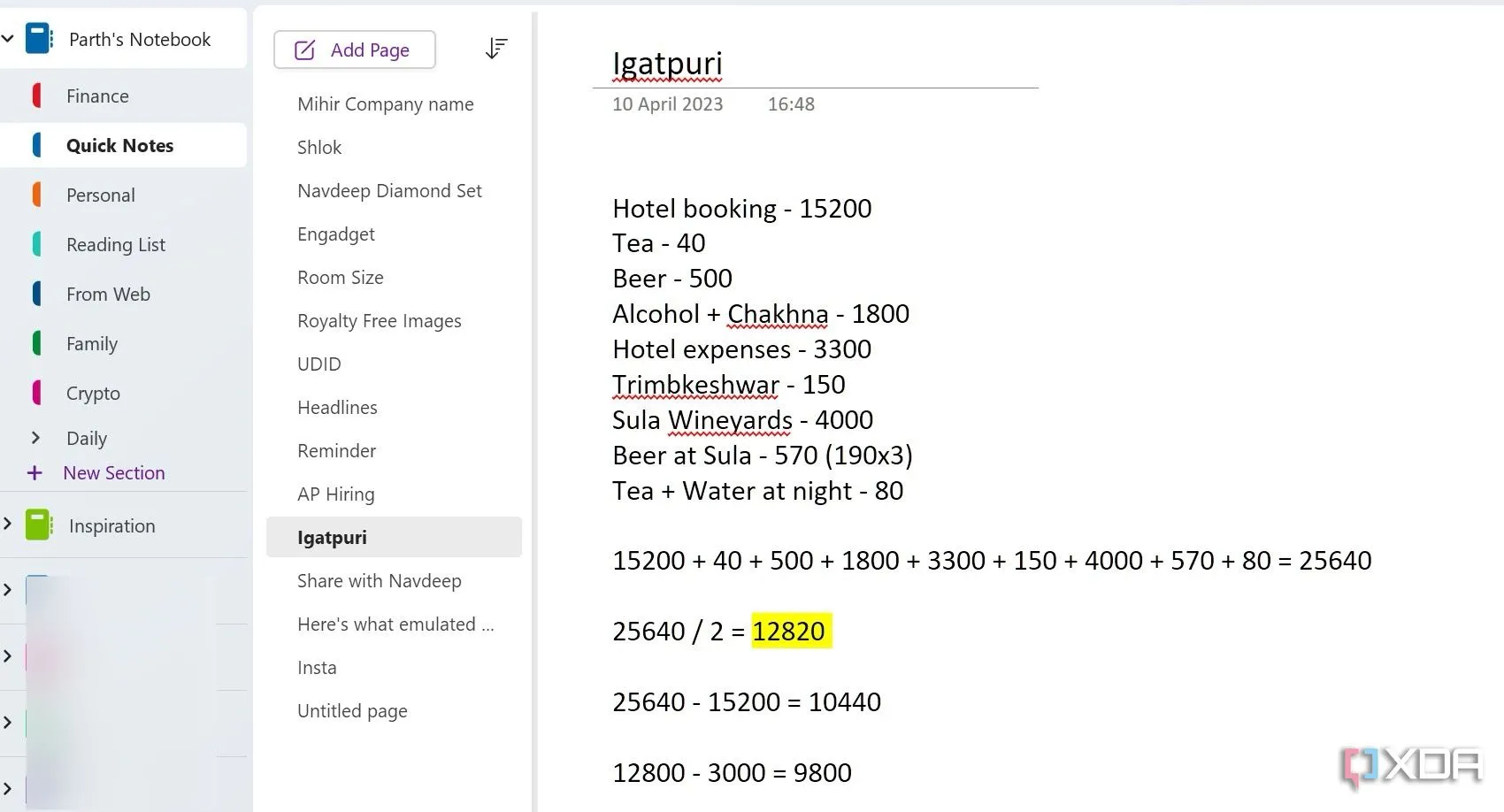Click New Section link
This screenshot has width=1504, height=812.
114,473
